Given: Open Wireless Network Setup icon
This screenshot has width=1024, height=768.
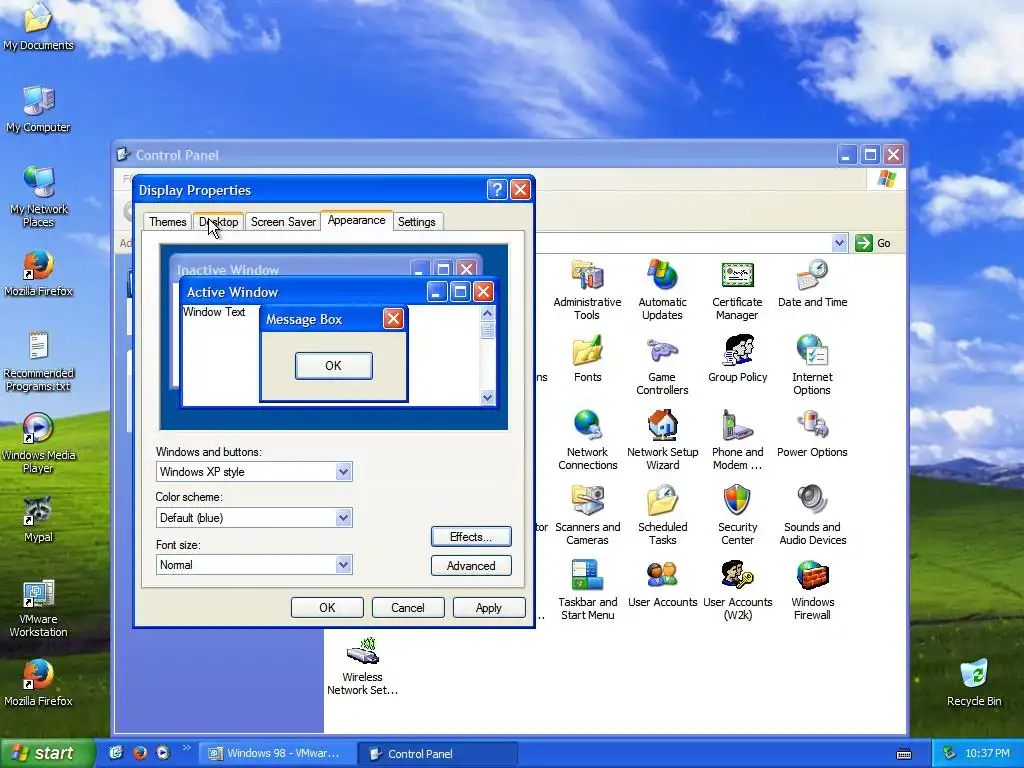Looking at the screenshot, I should [362, 665].
